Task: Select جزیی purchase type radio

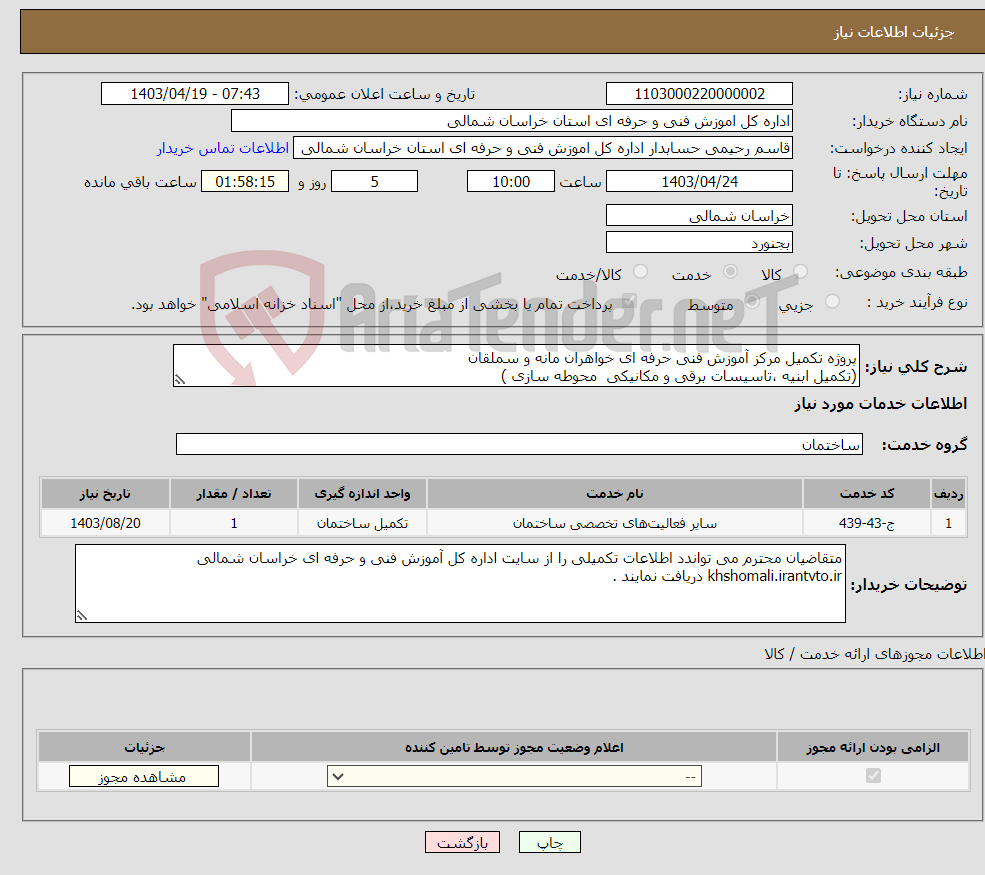Action: coord(832,302)
